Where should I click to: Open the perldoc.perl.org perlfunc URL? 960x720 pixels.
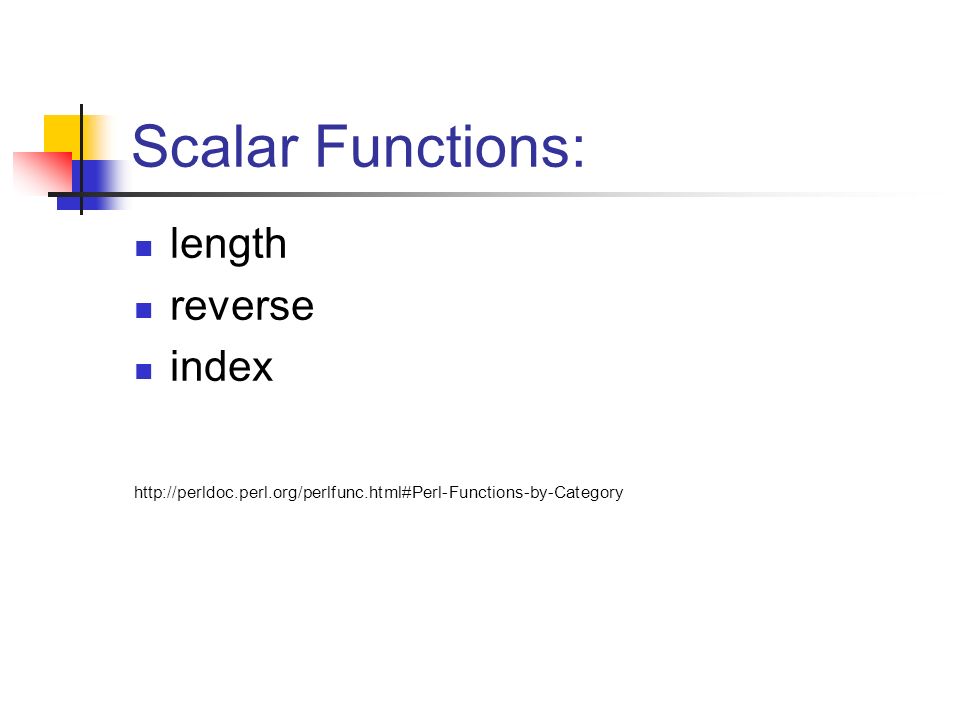(x=378, y=493)
